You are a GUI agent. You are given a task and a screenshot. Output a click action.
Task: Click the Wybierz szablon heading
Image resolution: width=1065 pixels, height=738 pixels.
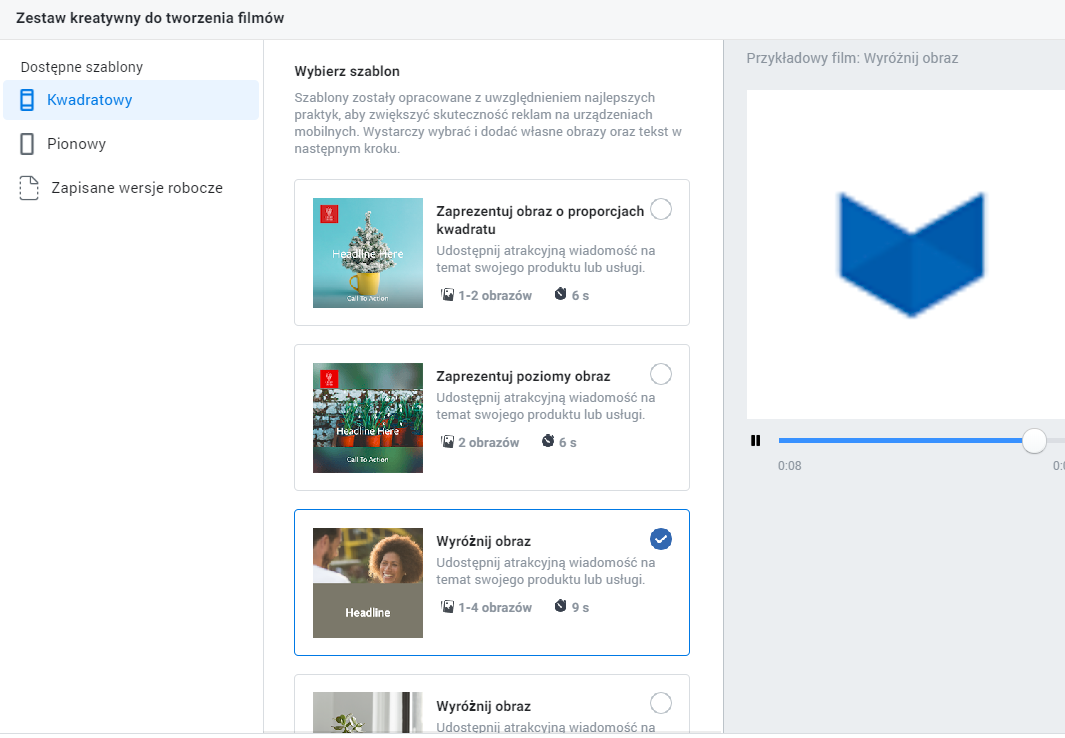[347, 71]
